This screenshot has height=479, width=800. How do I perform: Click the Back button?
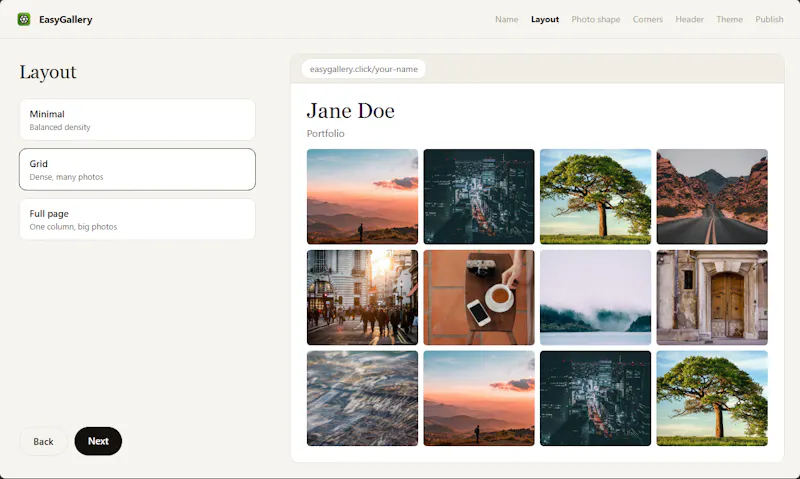[x=43, y=441]
